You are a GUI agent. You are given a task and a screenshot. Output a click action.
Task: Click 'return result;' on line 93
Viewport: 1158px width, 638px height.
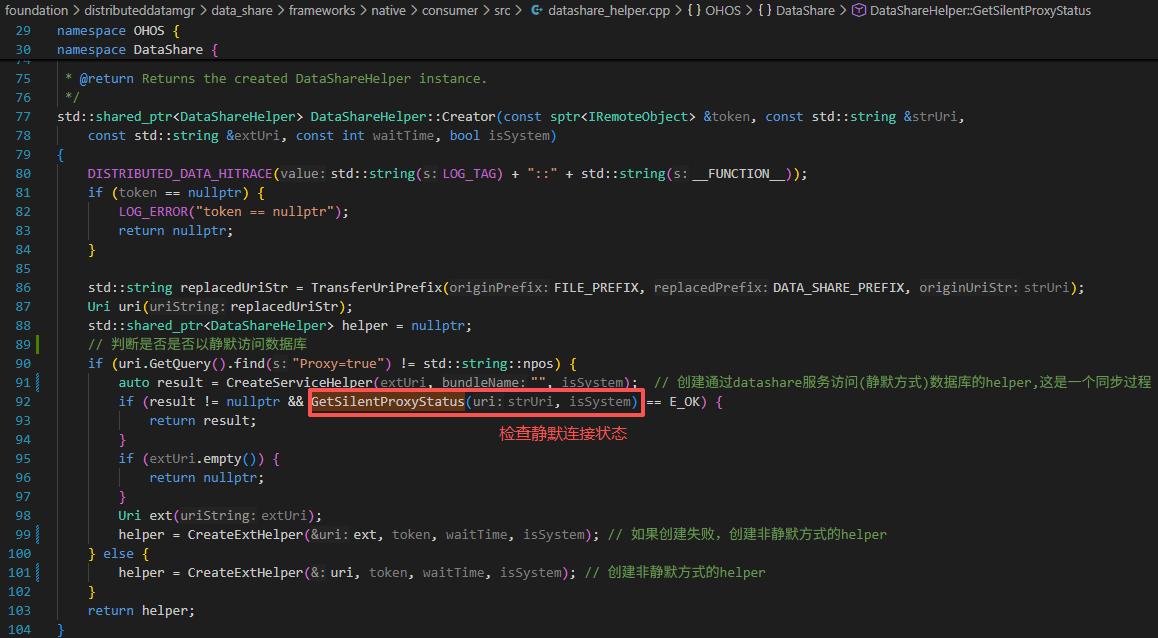(203, 420)
